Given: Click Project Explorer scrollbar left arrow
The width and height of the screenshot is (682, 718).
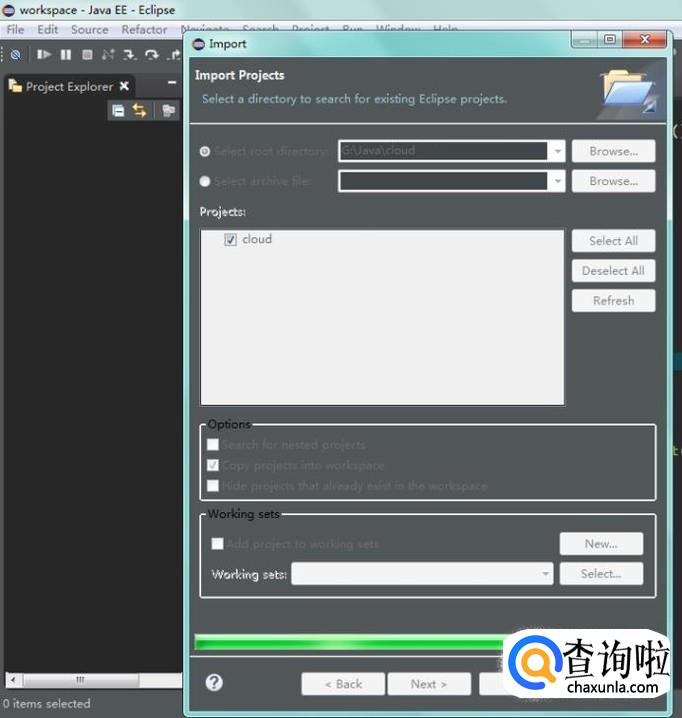Looking at the screenshot, I should pos(13,680).
